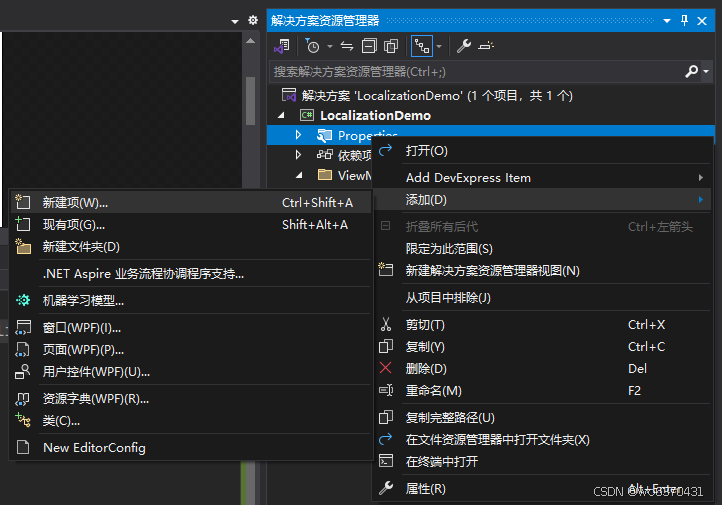Toggle the file nesting view button
The height and width of the screenshot is (505, 722).
click(422, 46)
